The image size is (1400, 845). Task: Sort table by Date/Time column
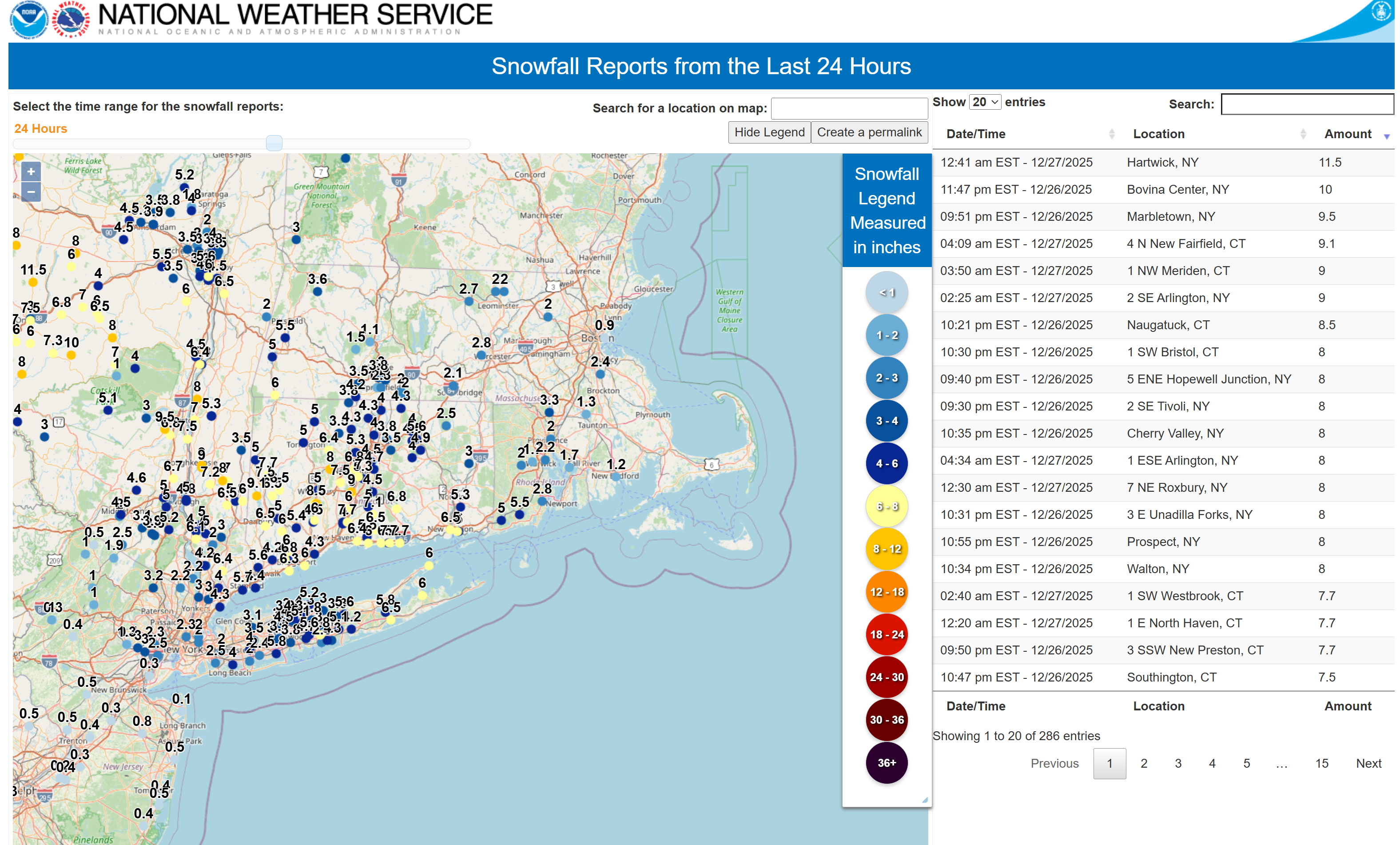[975, 134]
